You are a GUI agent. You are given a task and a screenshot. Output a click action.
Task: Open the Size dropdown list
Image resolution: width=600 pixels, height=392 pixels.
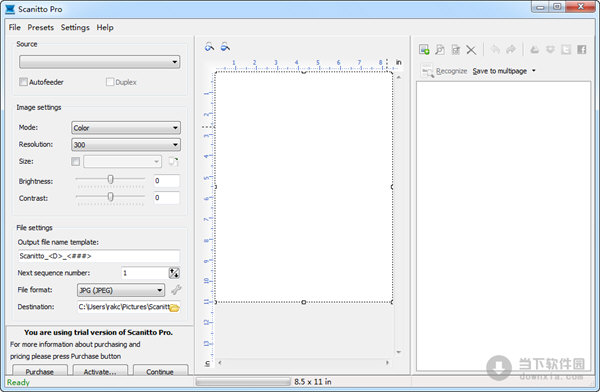pos(122,162)
